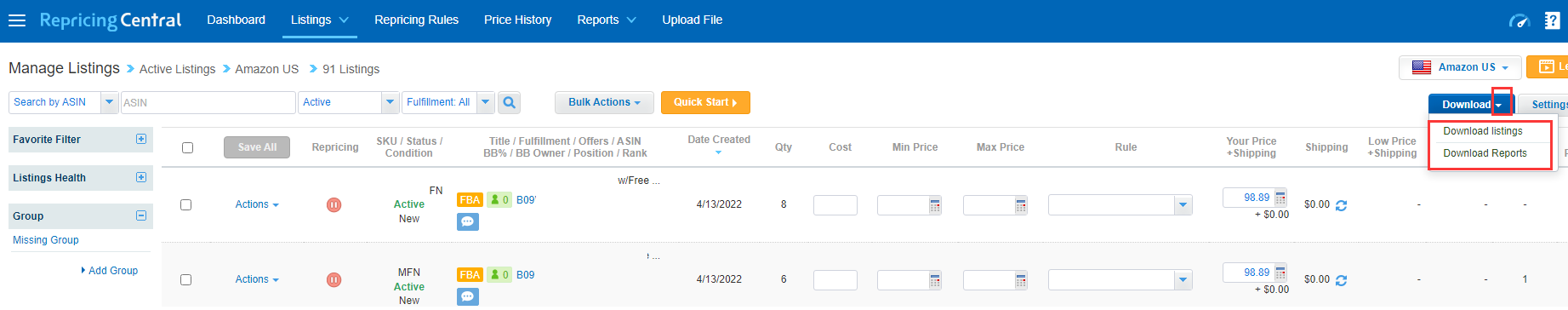
Task: Open Max Price calculator icon in first row
Action: coord(1021,205)
